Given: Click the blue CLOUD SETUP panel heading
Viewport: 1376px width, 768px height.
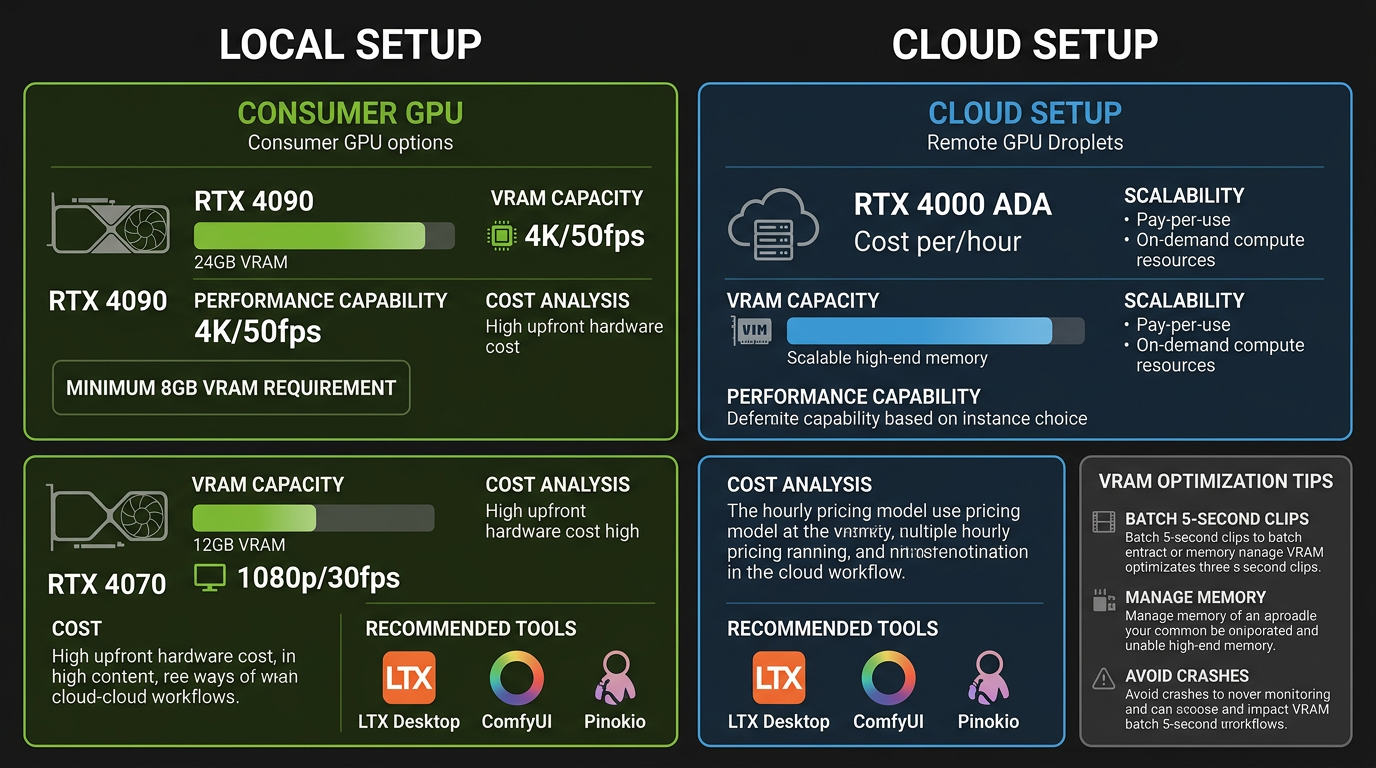Looking at the screenshot, I should 1025,112.
